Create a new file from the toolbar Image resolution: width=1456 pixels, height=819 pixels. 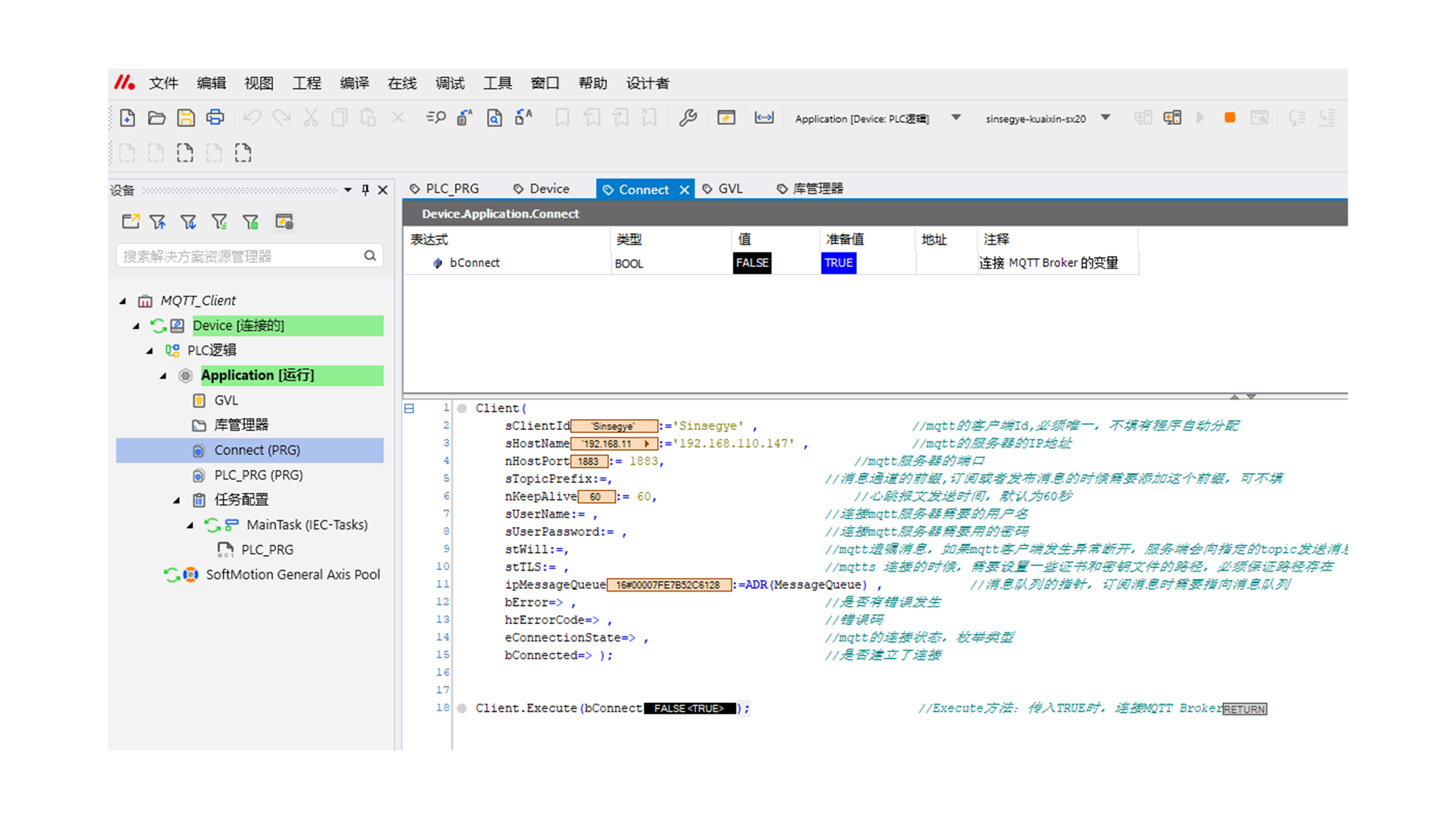tap(127, 118)
